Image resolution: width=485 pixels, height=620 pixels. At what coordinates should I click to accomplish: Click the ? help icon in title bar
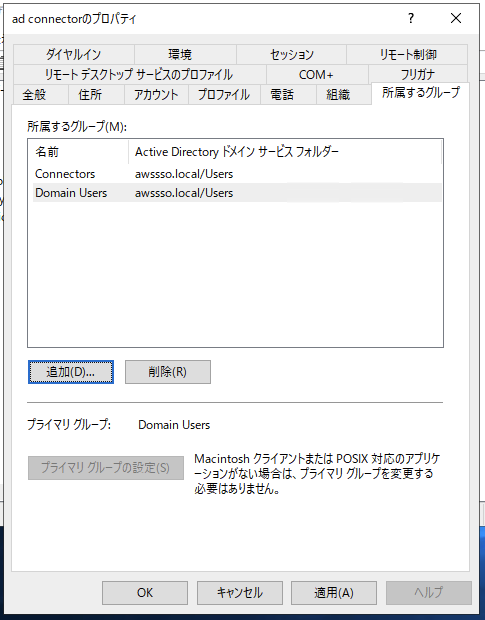tap(411, 18)
